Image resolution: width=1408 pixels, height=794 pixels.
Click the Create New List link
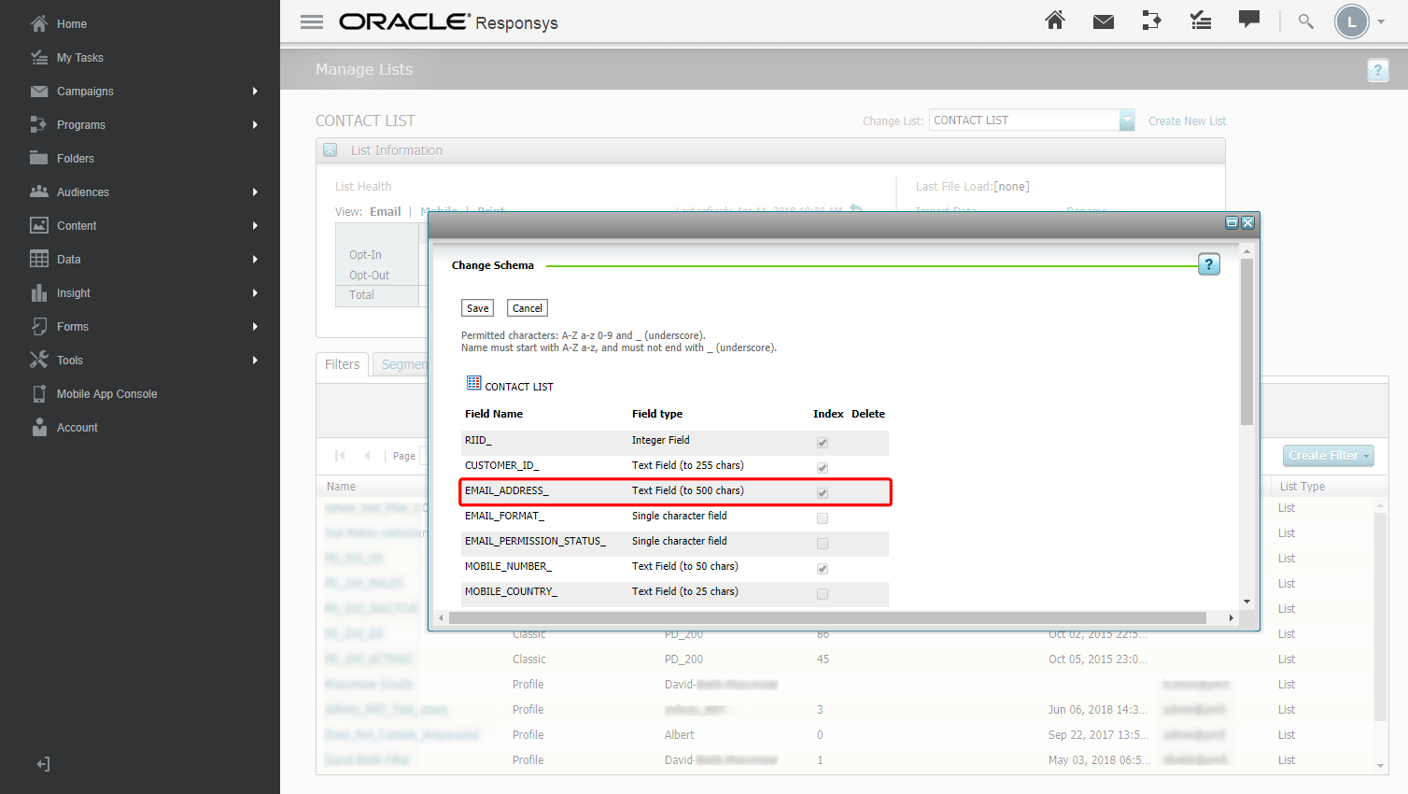pos(1187,121)
